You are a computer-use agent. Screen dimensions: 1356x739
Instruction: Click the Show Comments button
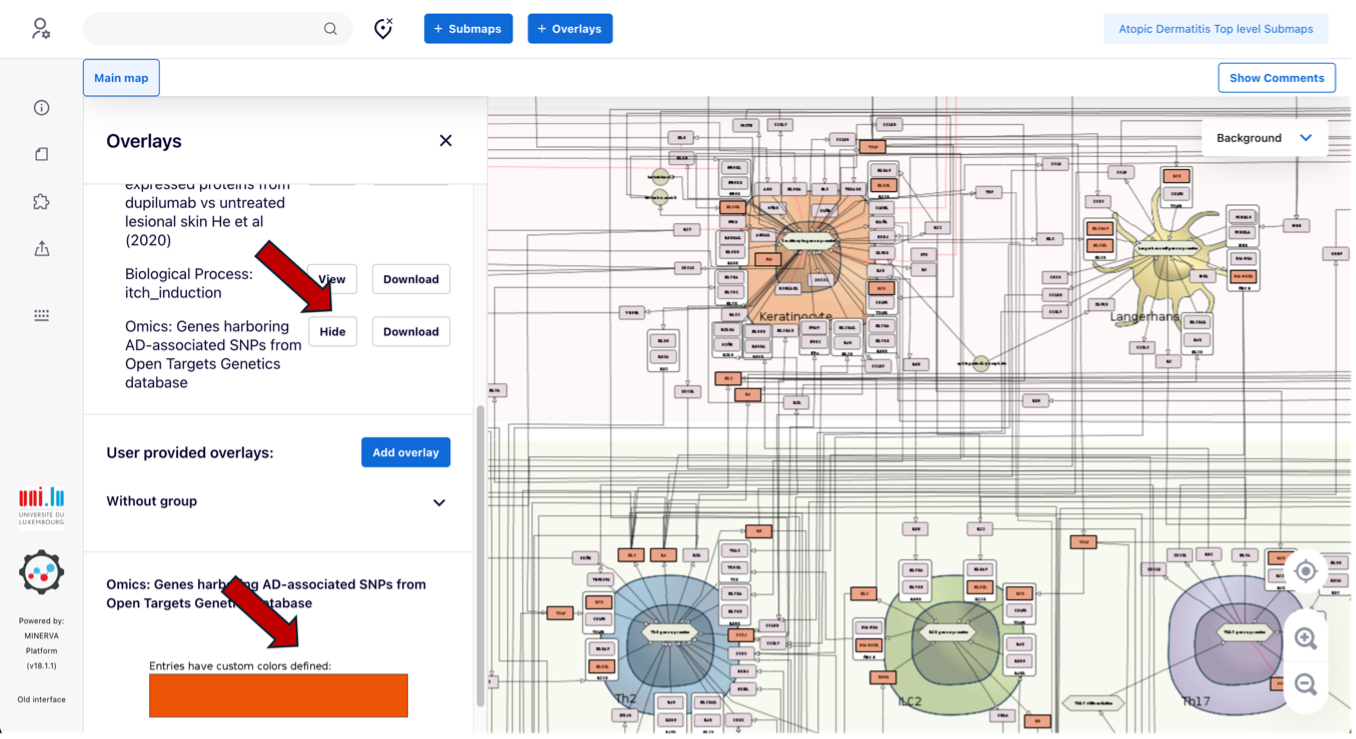point(1276,78)
